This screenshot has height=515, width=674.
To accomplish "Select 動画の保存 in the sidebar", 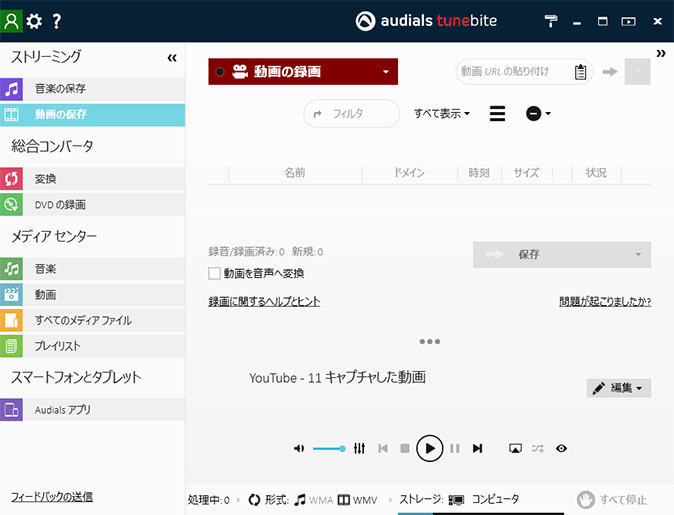I will tap(92, 114).
